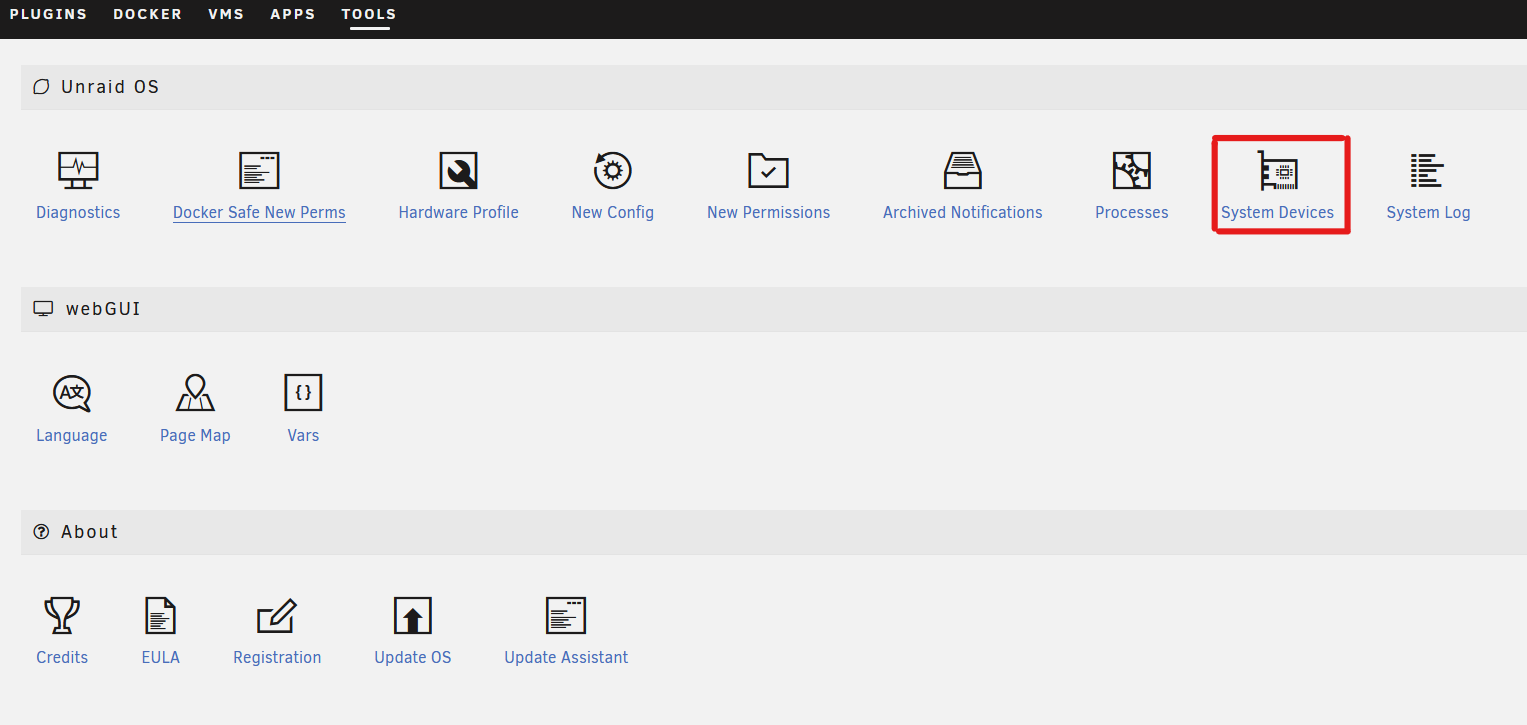Switch to the Plugins tab
The width and height of the screenshot is (1527, 725).
click(x=48, y=14)
